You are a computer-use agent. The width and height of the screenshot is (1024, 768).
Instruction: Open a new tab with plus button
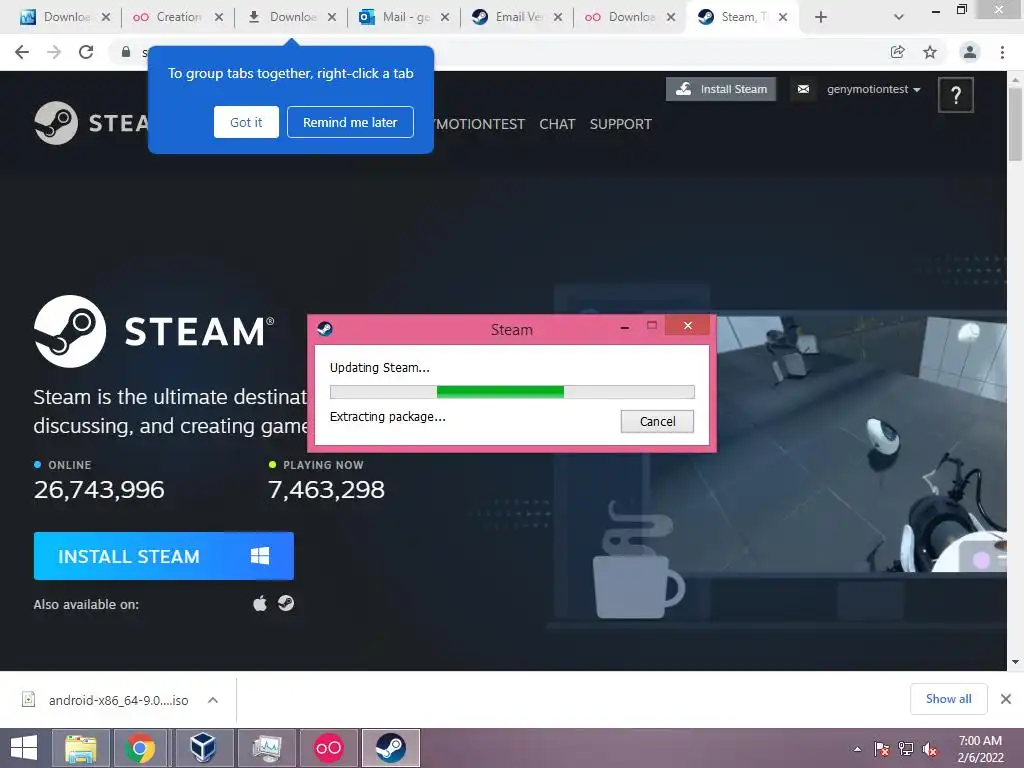click(x=821, y=17)
